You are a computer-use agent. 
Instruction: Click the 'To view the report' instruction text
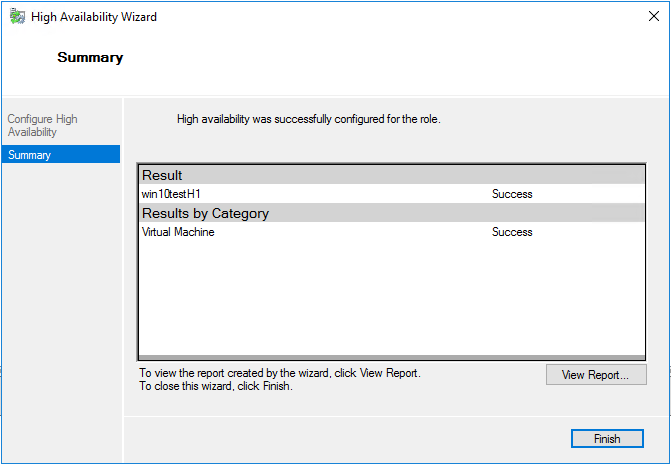pos(280,373)
